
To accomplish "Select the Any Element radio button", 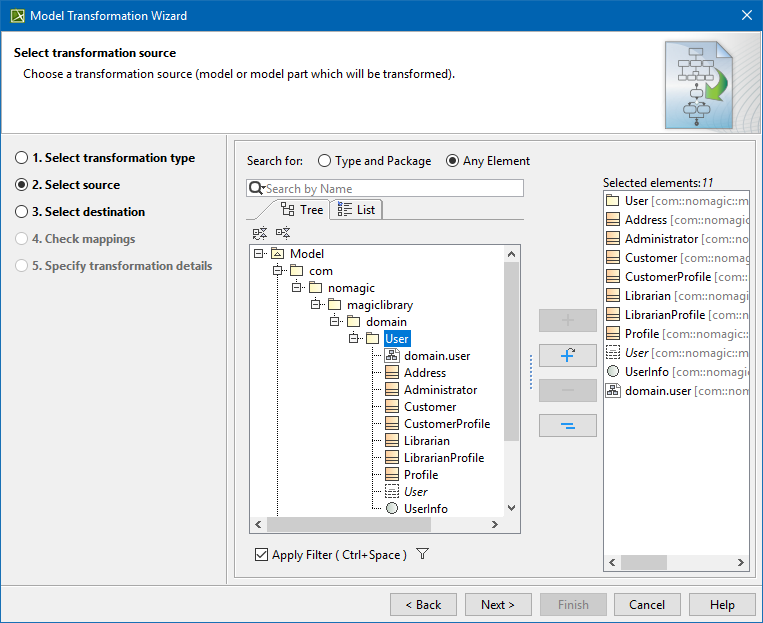I will [453, 161].
